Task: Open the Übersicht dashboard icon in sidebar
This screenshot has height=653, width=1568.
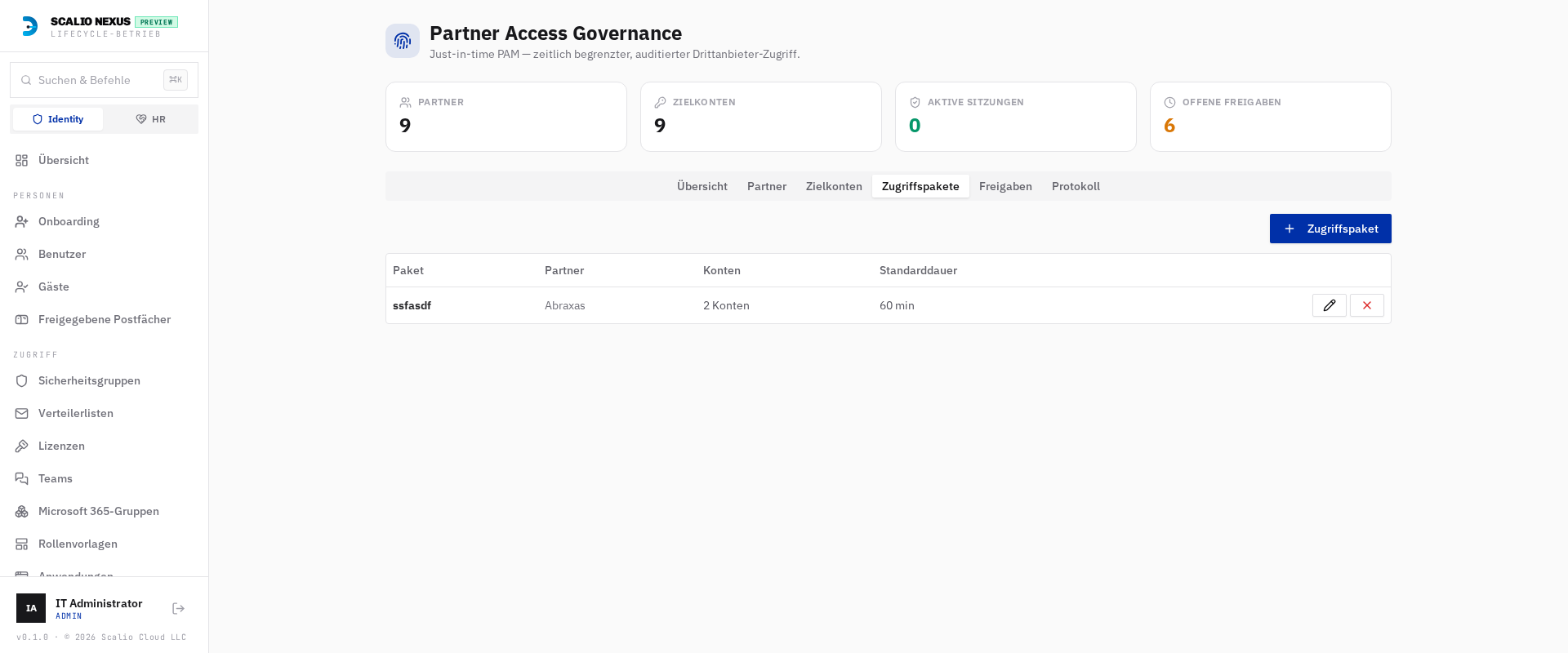Action: coord(22,160)
